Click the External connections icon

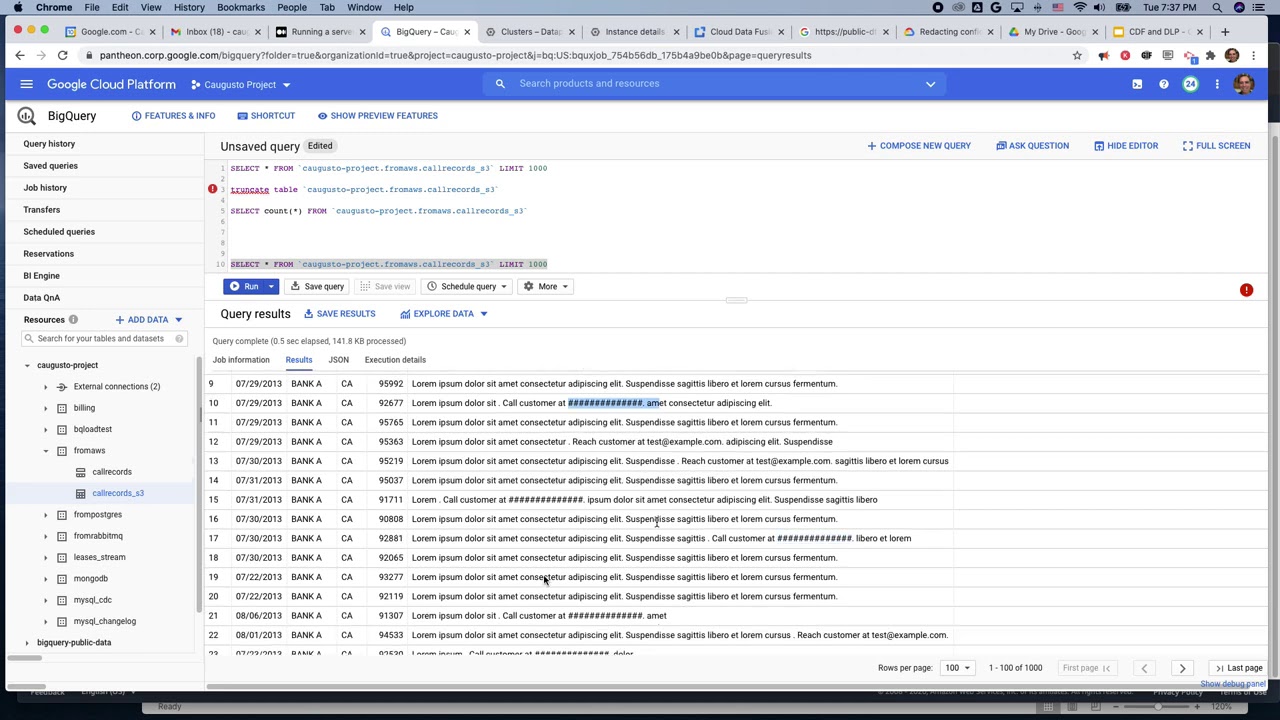(x=62, y=387)
